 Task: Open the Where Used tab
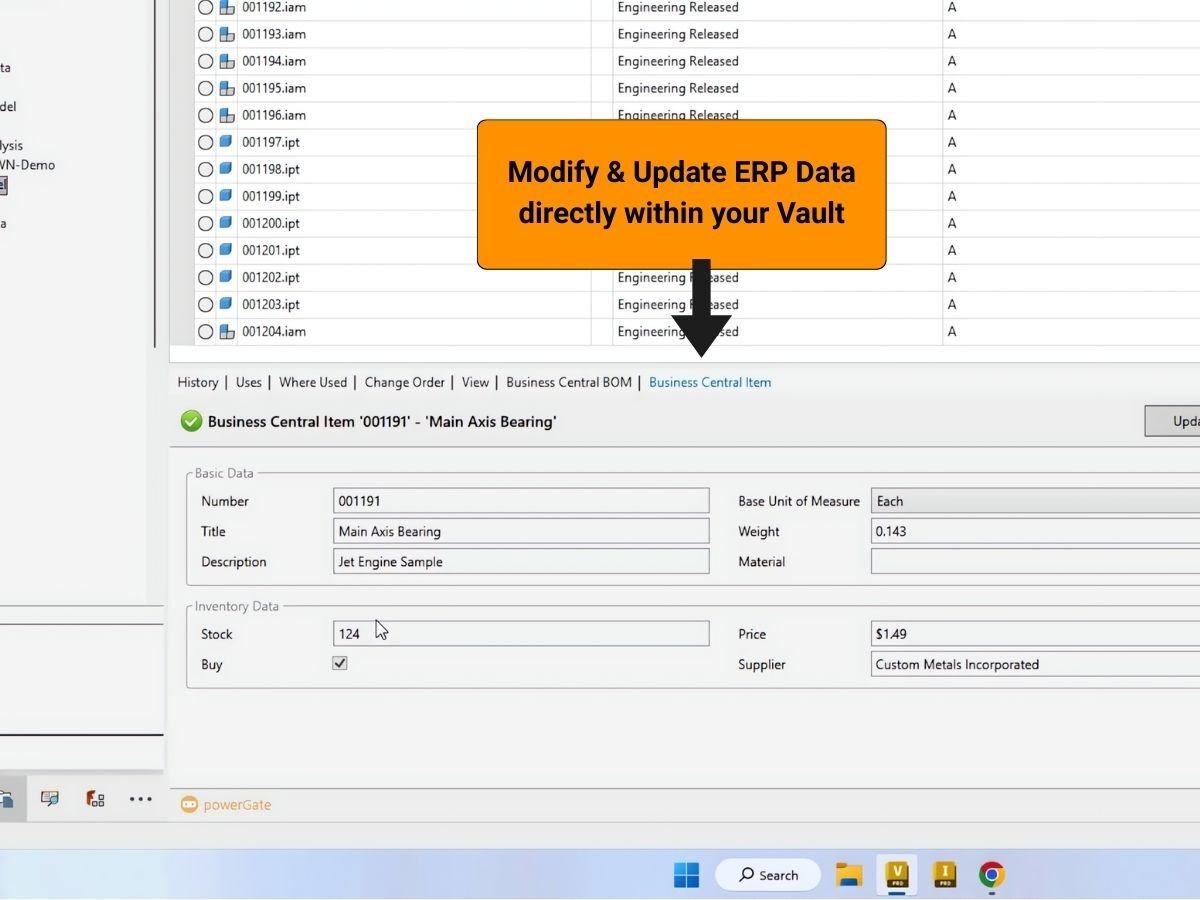tap(313, 382)
